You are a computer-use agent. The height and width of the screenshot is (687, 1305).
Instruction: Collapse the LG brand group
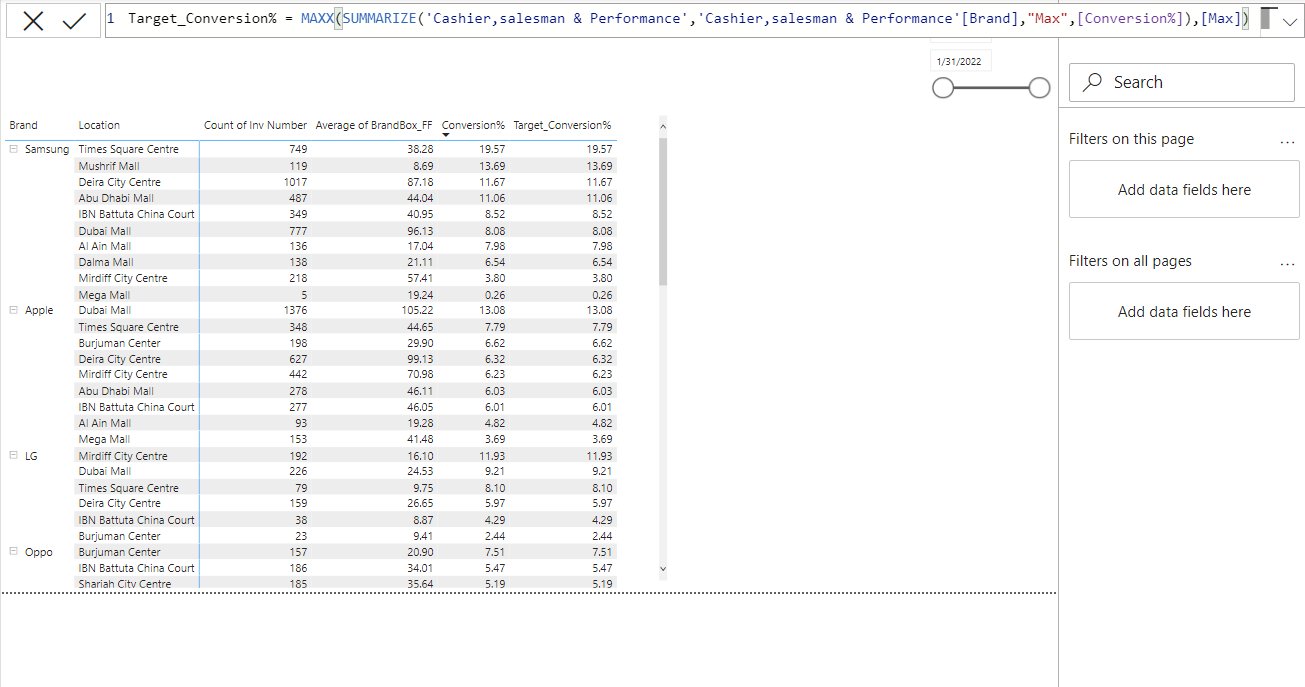14,455
